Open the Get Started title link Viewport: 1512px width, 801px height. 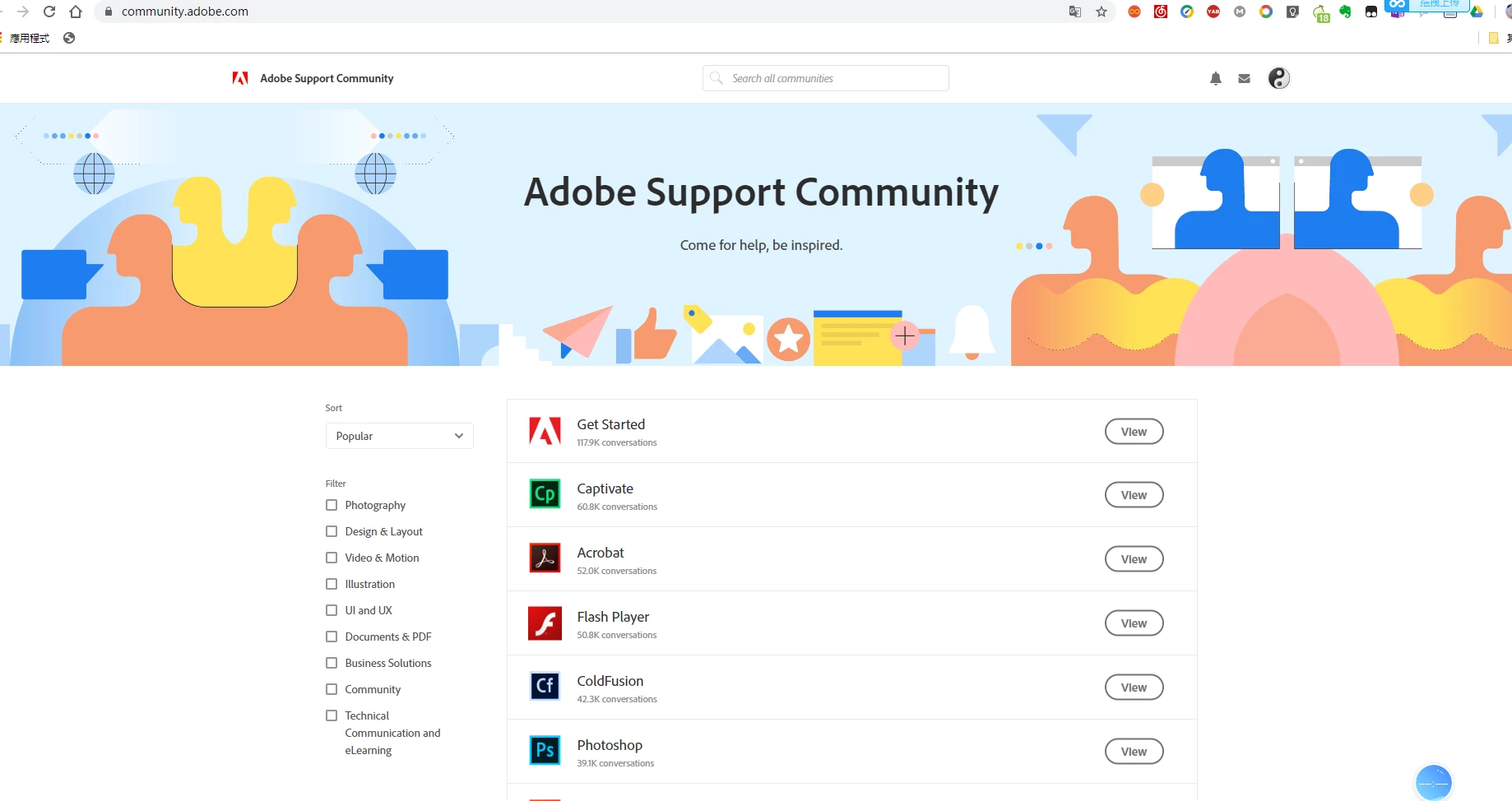[610, 424]
